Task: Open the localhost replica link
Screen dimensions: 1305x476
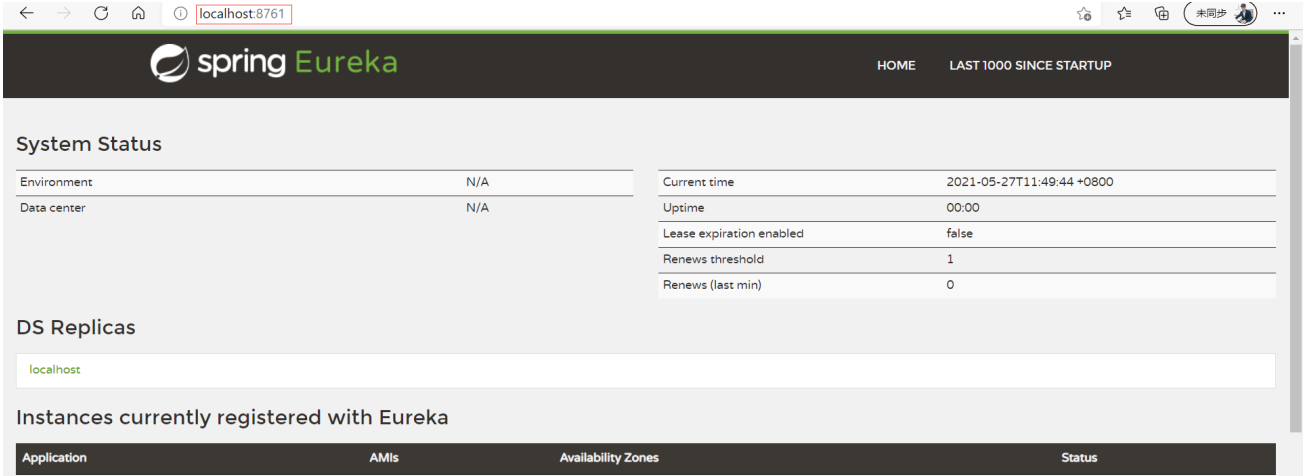Action: [55, 369]
